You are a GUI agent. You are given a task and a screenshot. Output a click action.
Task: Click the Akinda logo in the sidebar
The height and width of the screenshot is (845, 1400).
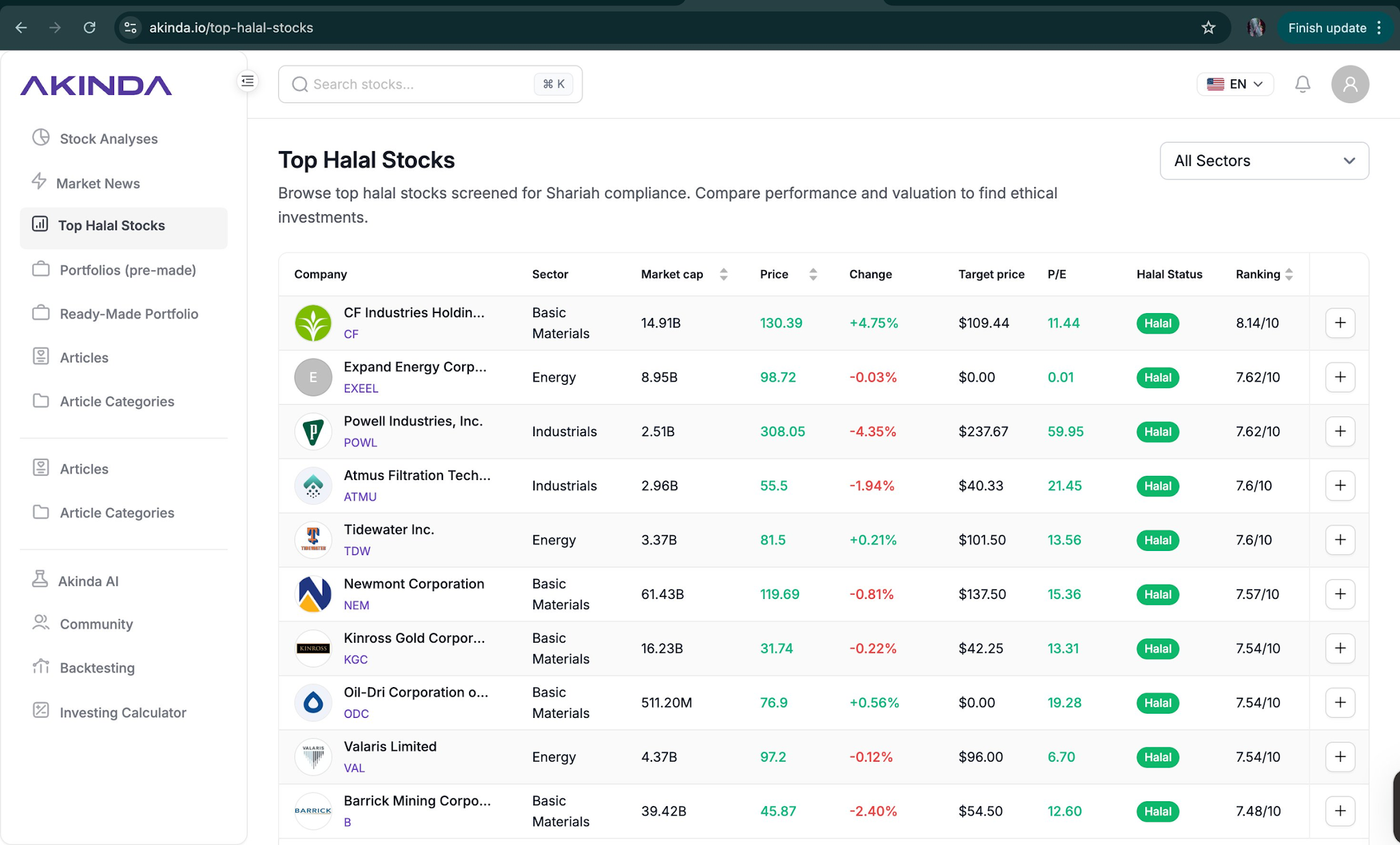pyautogui.click(x=96, y=85)
